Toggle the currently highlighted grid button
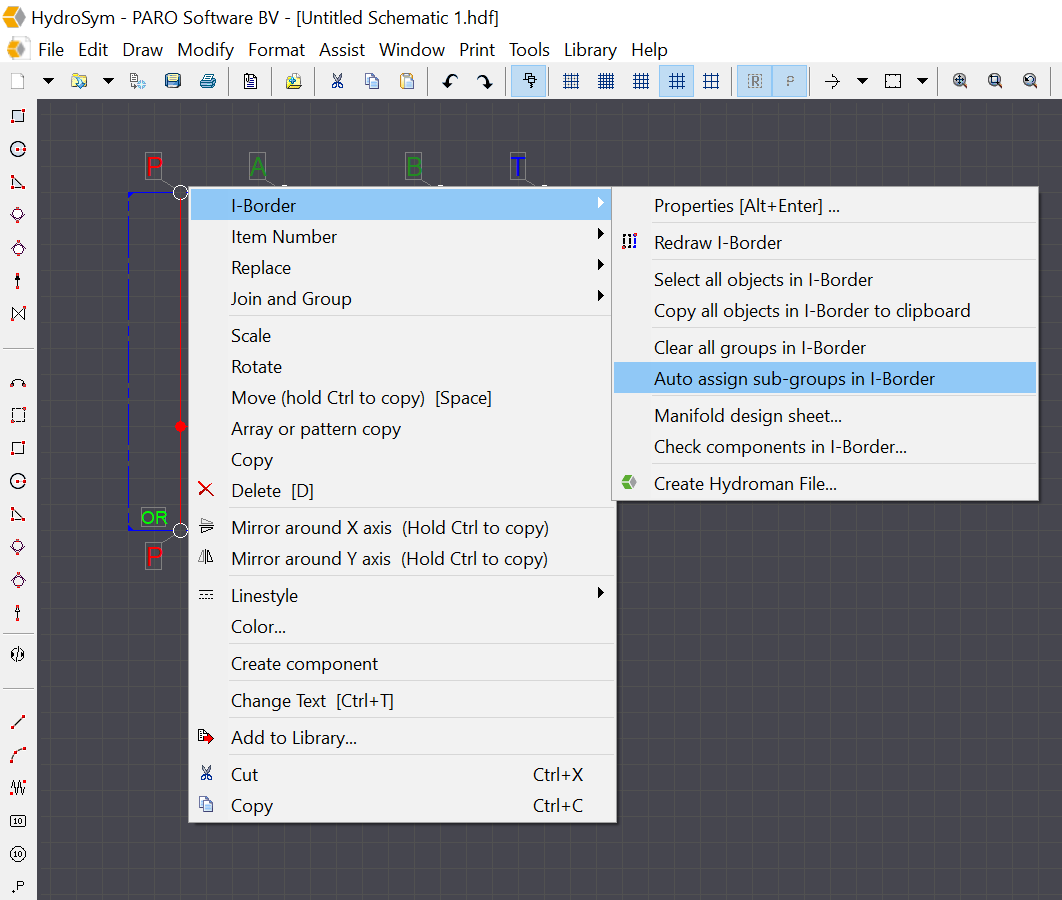The height and width of the screenshot is (900, 1062). (x=676, y=81)
